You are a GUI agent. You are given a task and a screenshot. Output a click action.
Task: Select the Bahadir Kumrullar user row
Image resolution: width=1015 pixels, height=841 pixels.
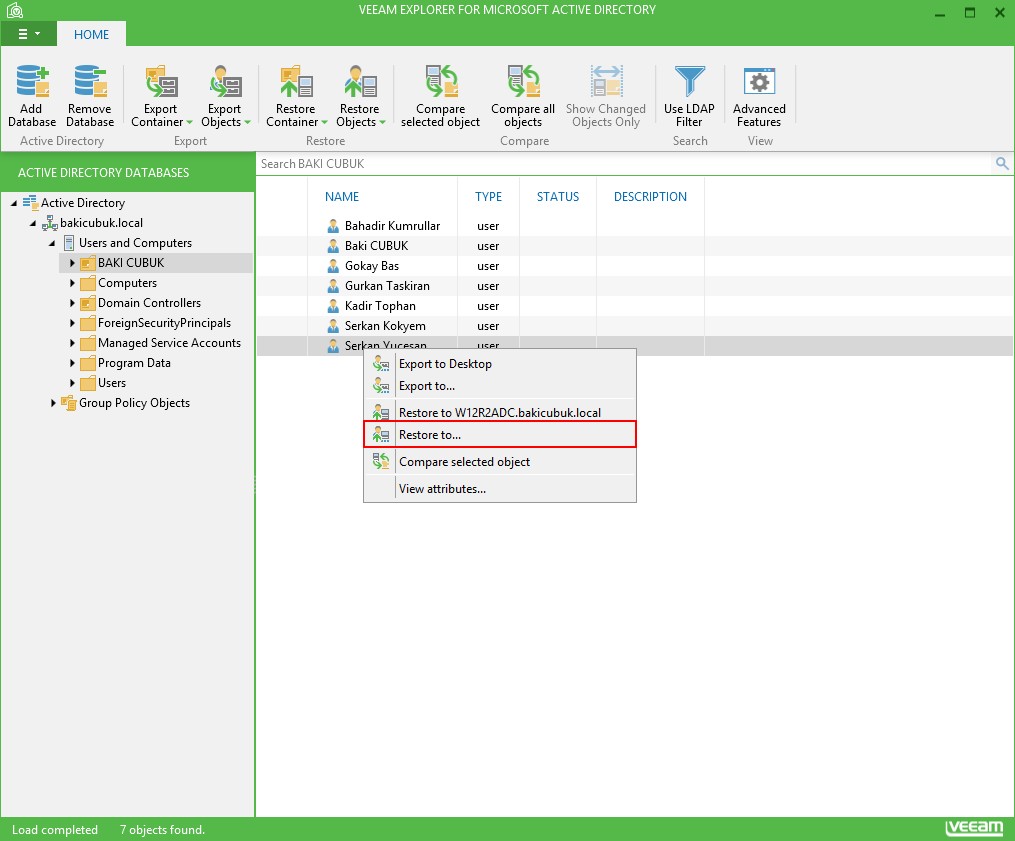pyautogui.click(x=635, y=226)
